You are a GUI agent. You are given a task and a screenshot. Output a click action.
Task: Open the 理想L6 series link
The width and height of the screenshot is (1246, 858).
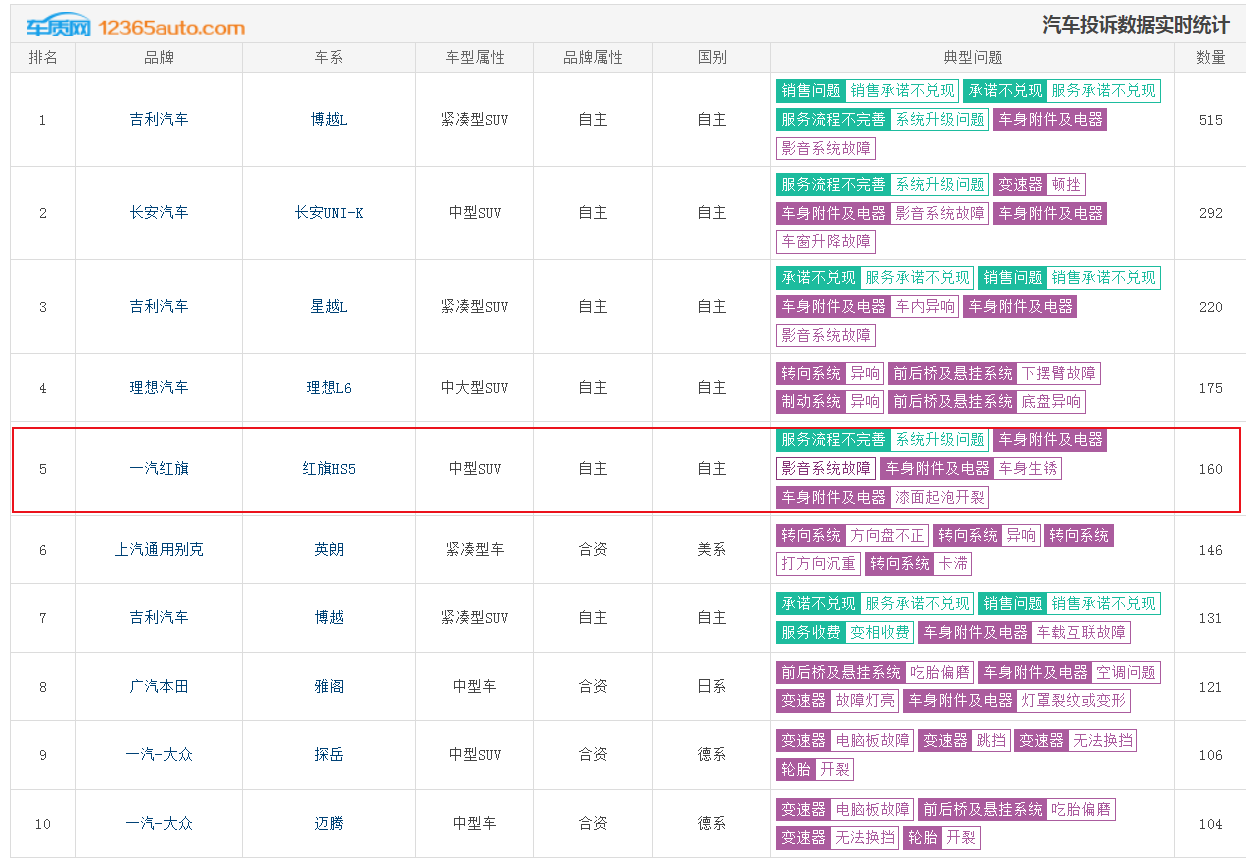click(329, 388)
